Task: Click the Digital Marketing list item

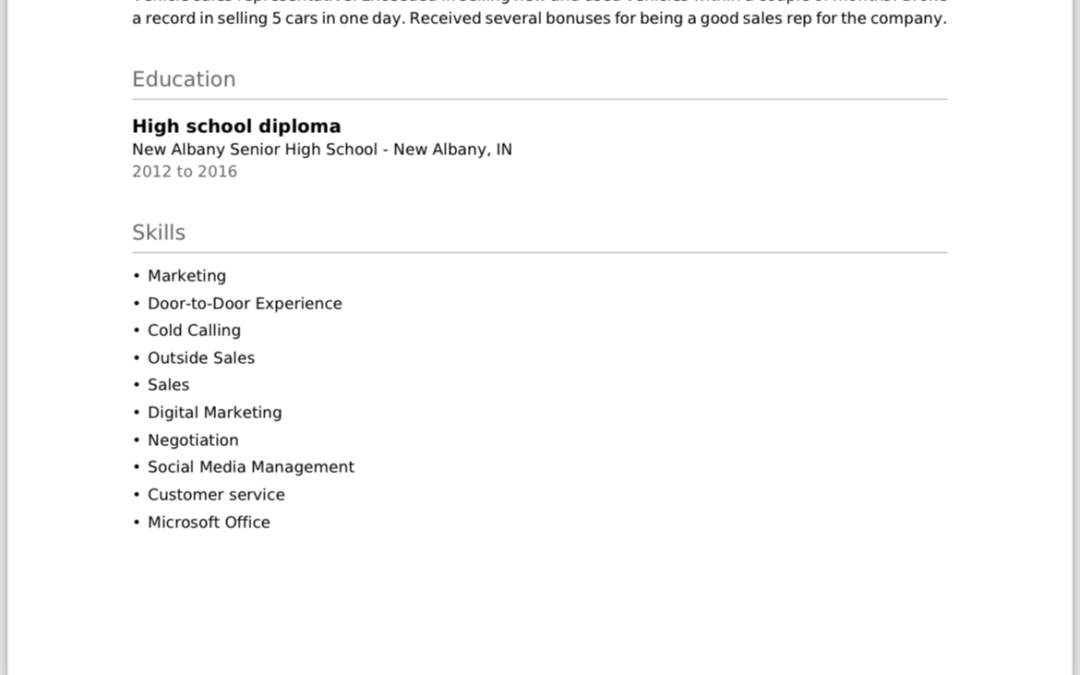Action: click(215, 412)
